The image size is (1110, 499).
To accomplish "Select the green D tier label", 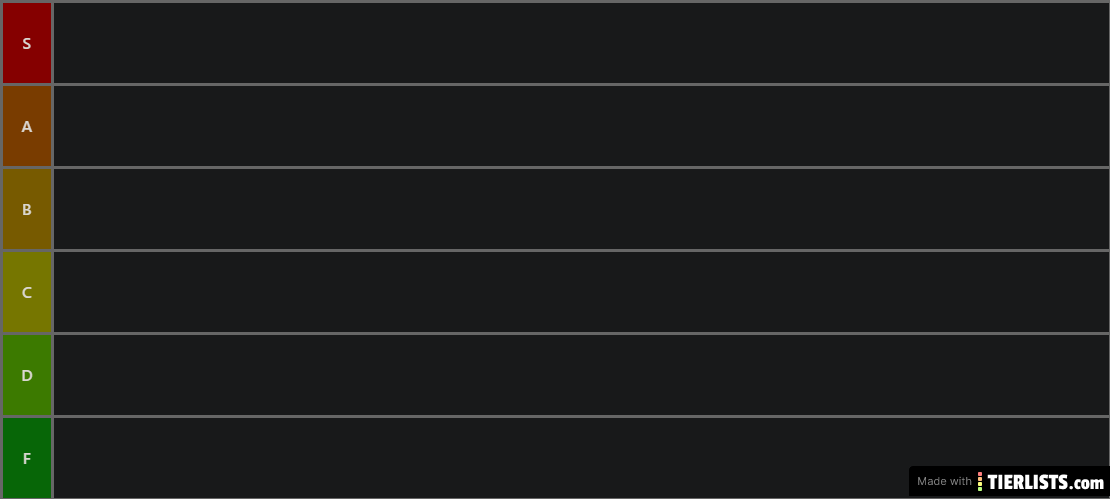I will click(27, 375).
